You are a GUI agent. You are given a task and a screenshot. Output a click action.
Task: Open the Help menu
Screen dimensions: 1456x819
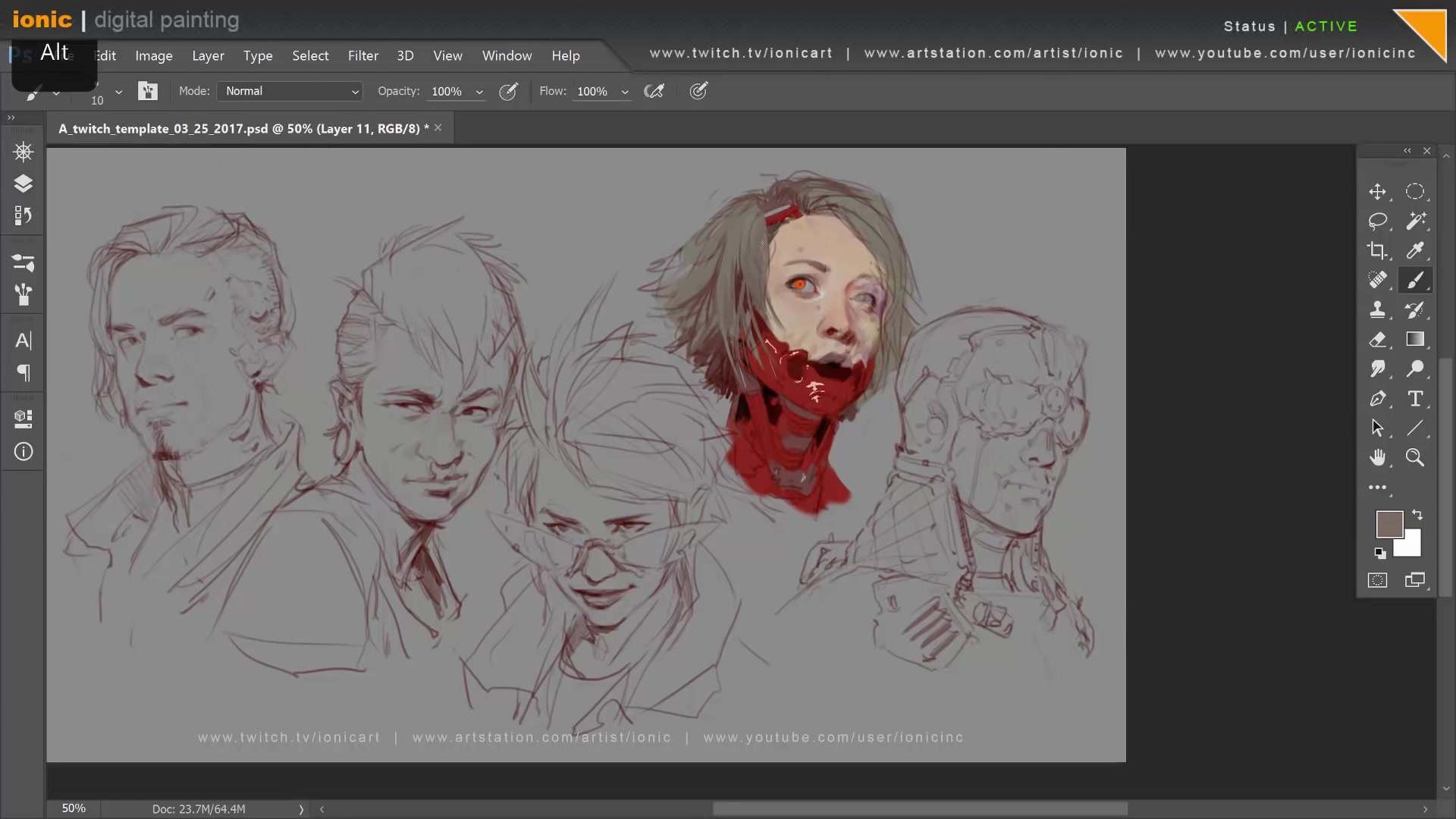pos(566,55)
